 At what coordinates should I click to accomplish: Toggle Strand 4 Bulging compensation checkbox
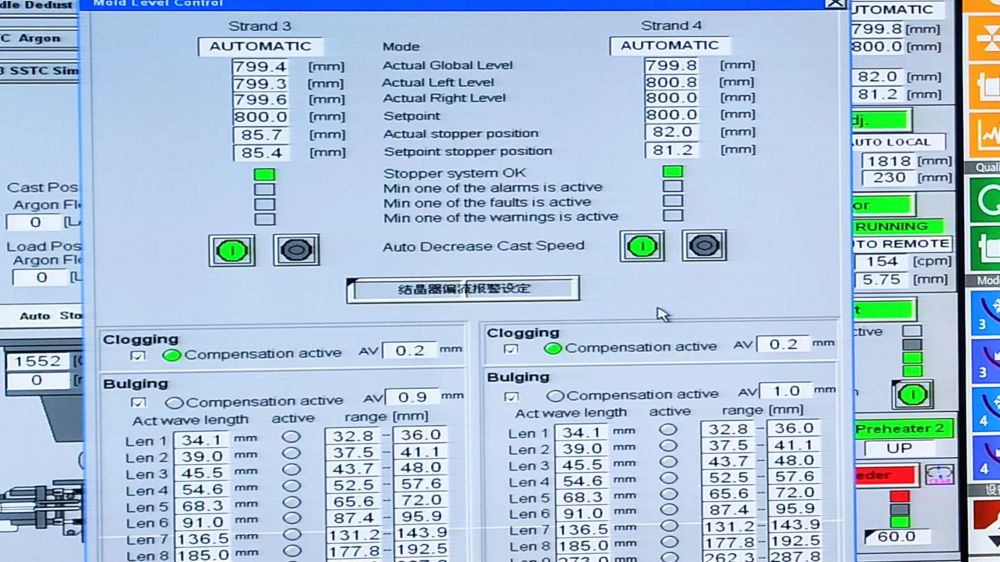[511, 396]
